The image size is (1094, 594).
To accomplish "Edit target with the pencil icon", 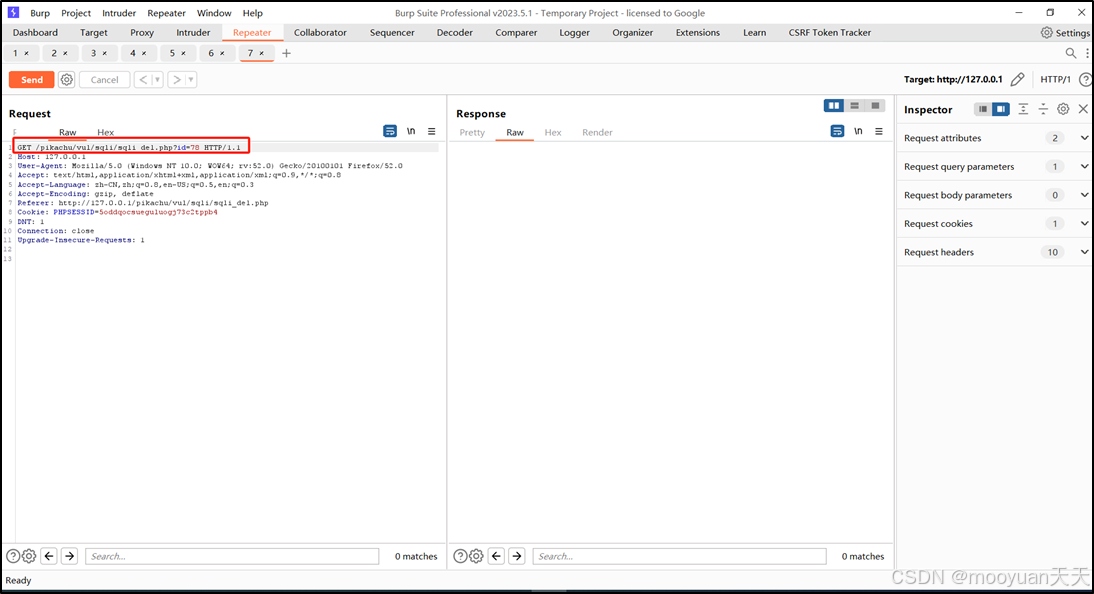I will pos(1017,80).
